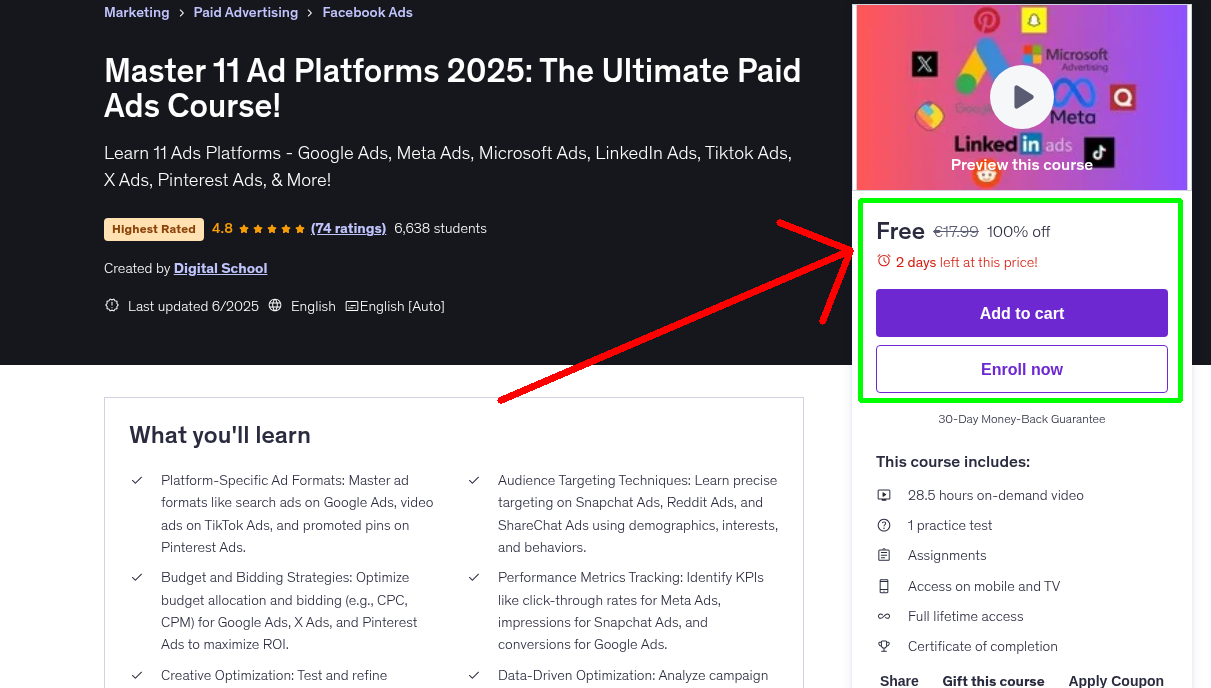Navigate to the Marketing breadcrumb
Image resolution: width=1211 pixels, height=688 pixels.
[137, 12]
